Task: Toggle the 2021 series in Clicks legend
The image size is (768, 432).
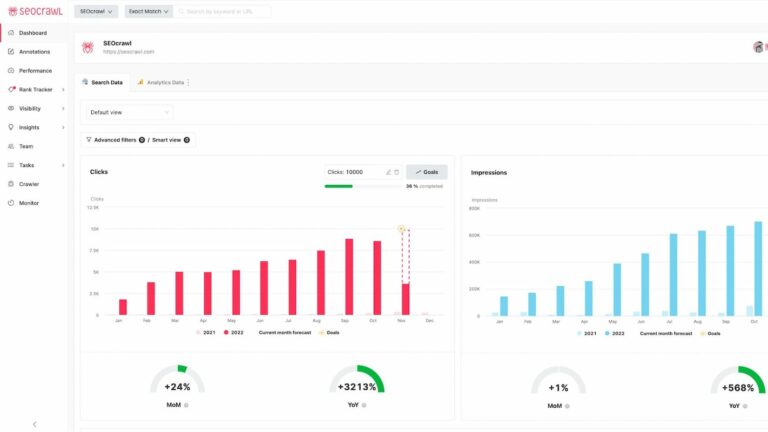Action: (205, 332)
